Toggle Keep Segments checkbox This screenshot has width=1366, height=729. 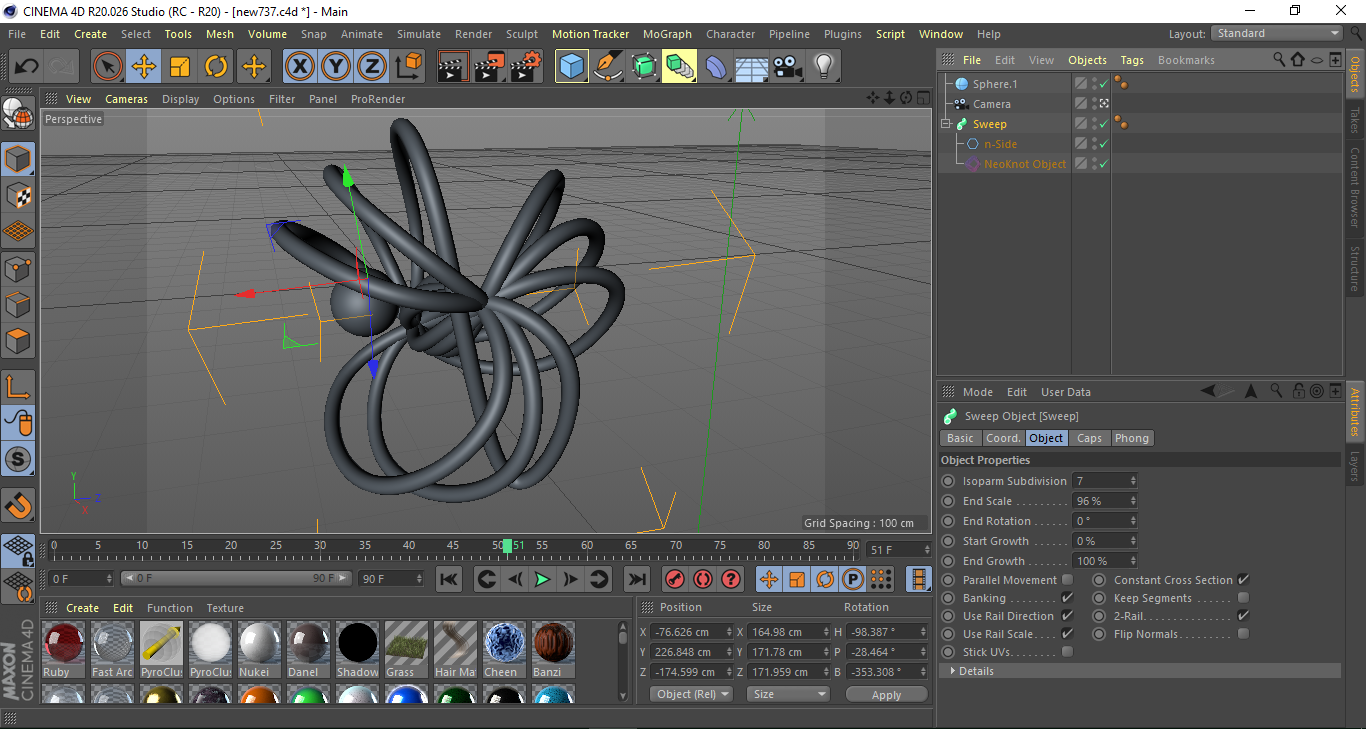(1243, 598)
